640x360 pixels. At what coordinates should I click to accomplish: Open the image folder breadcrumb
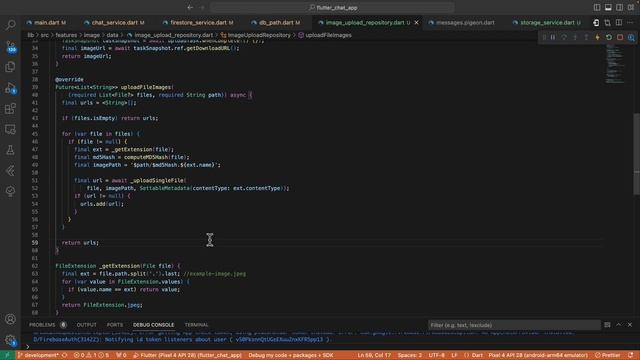(91, 35)
